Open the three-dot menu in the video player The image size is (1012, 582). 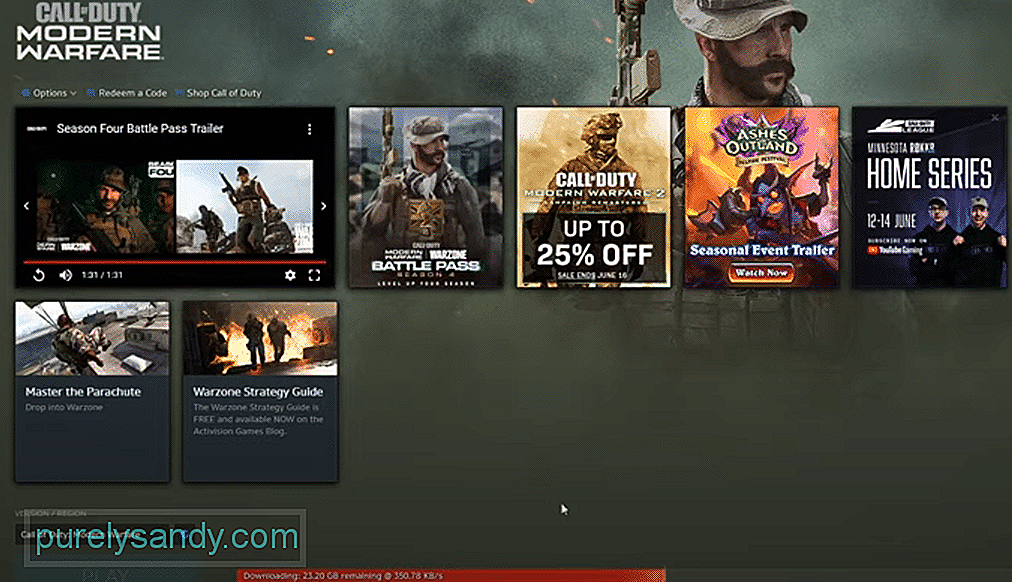click(x=310, y=129)
